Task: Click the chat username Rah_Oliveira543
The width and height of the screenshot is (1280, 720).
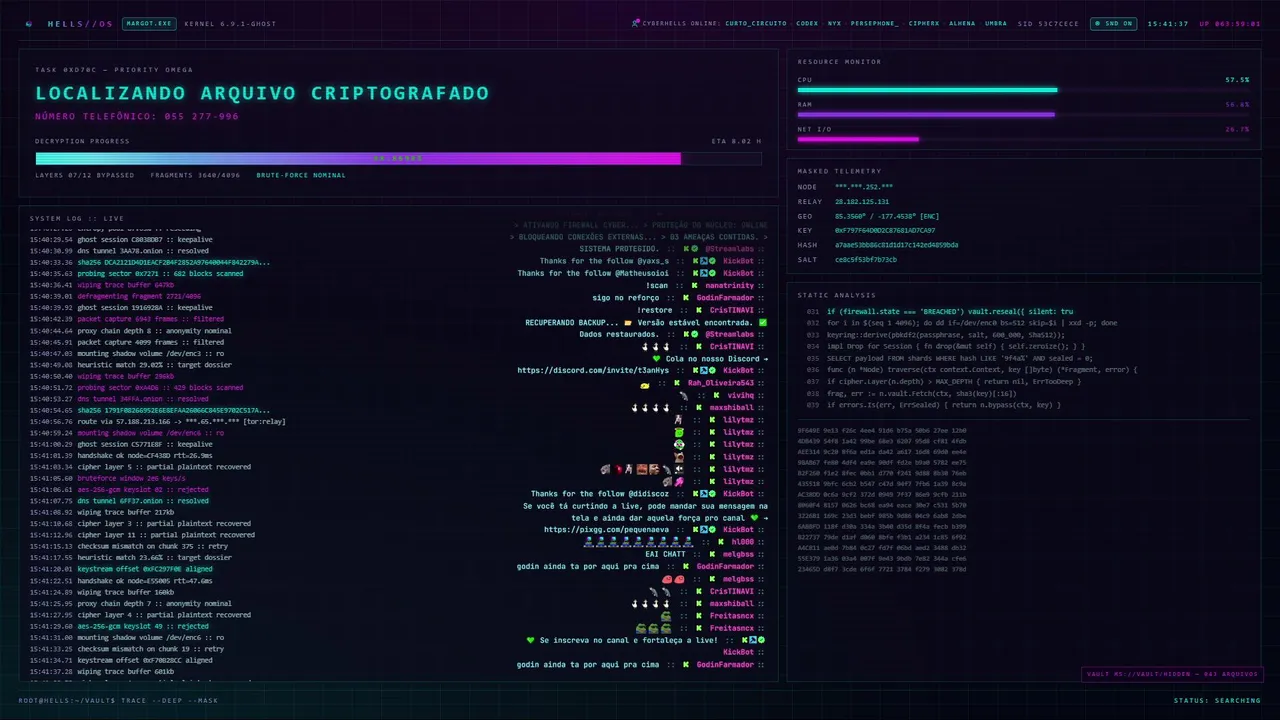Action: point(720,383)
